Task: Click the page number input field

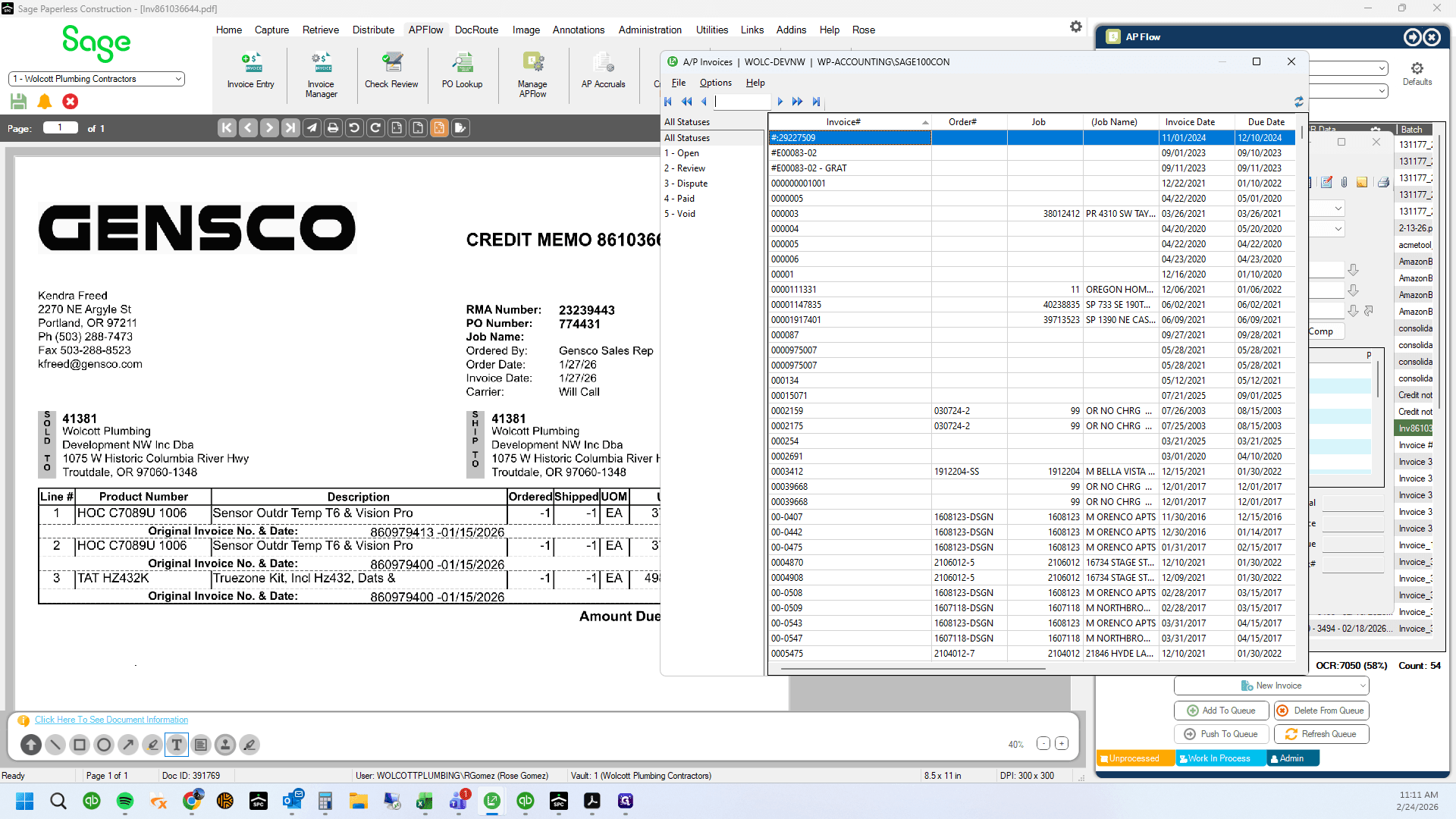Action: 60,127
